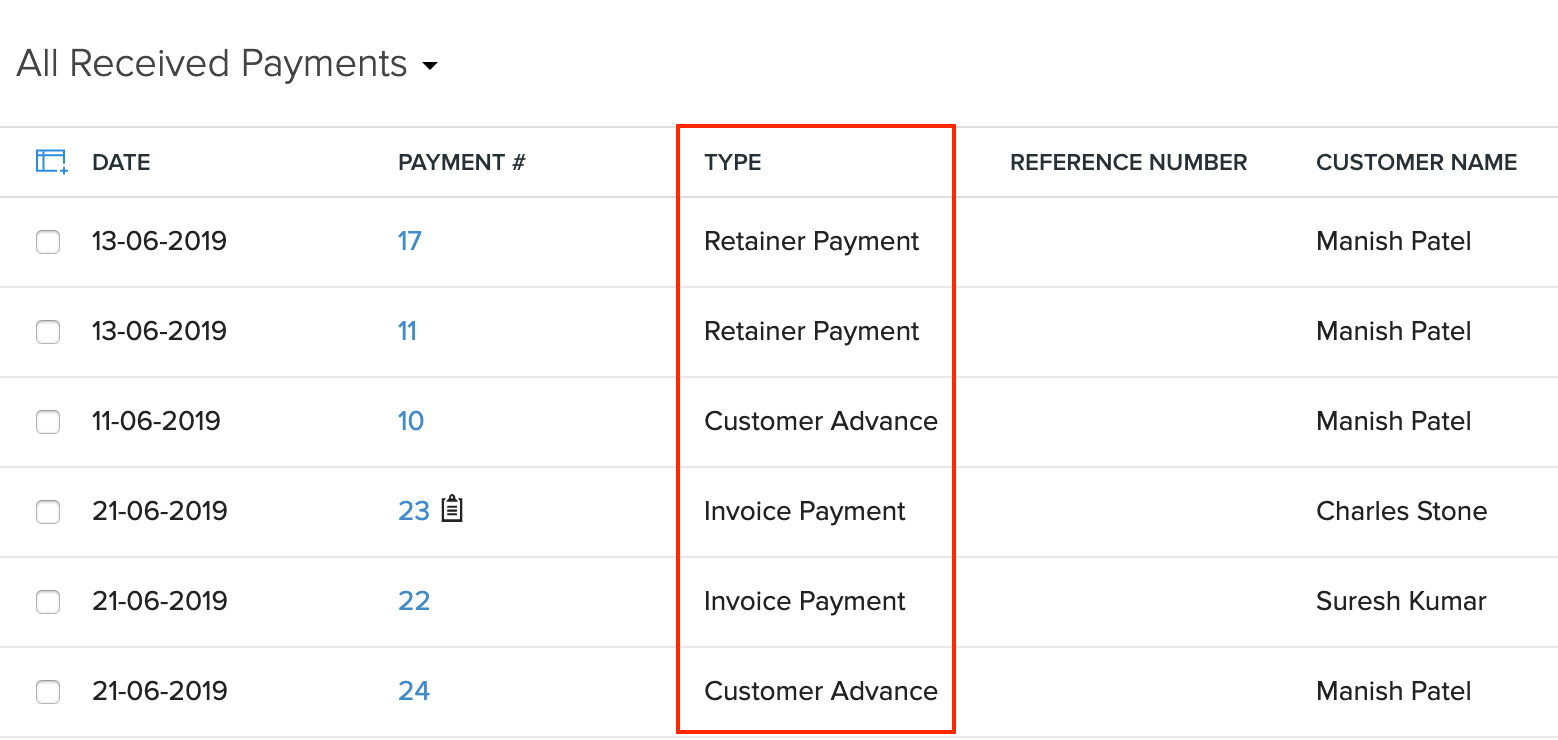Viewport: 1558px width, 740px height.
Task: Sort by the PAYMENT # column header
Action: (x=461, y=162)
